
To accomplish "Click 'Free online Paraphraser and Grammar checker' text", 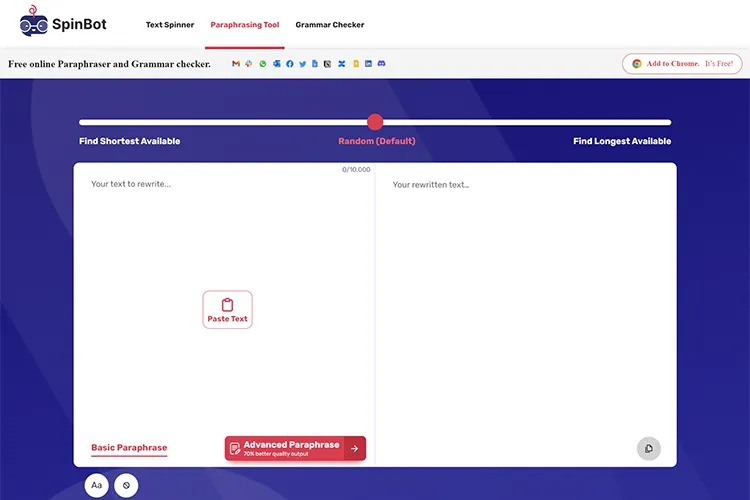I will [x=109, y=64].
